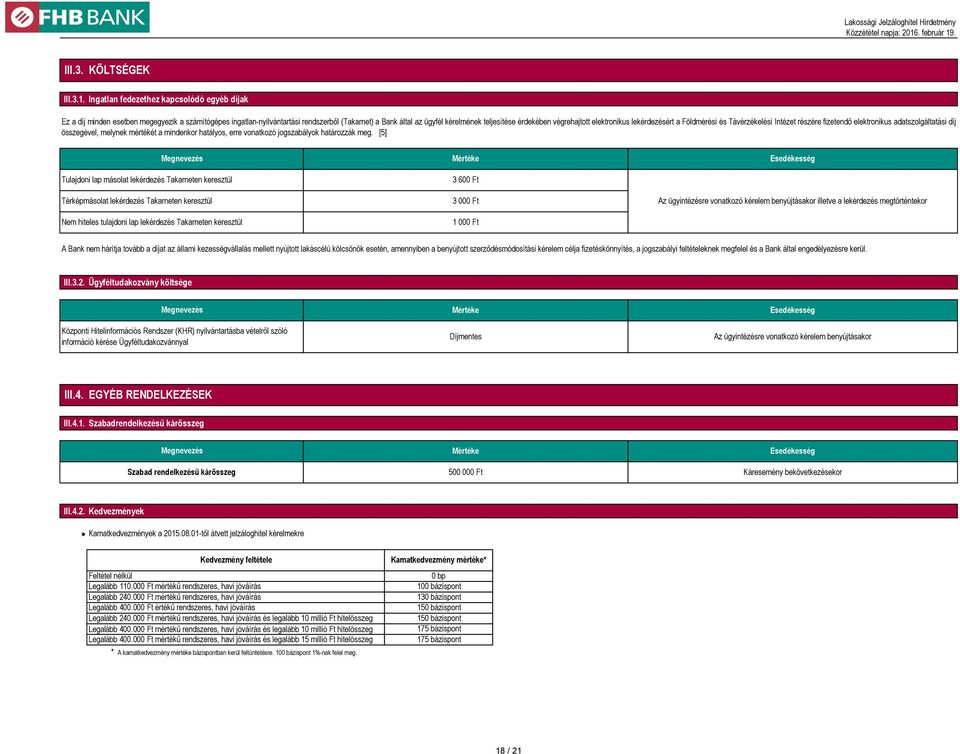Click paragraph starting 'A Bank nem hárítja tovább'

[464, 248]
